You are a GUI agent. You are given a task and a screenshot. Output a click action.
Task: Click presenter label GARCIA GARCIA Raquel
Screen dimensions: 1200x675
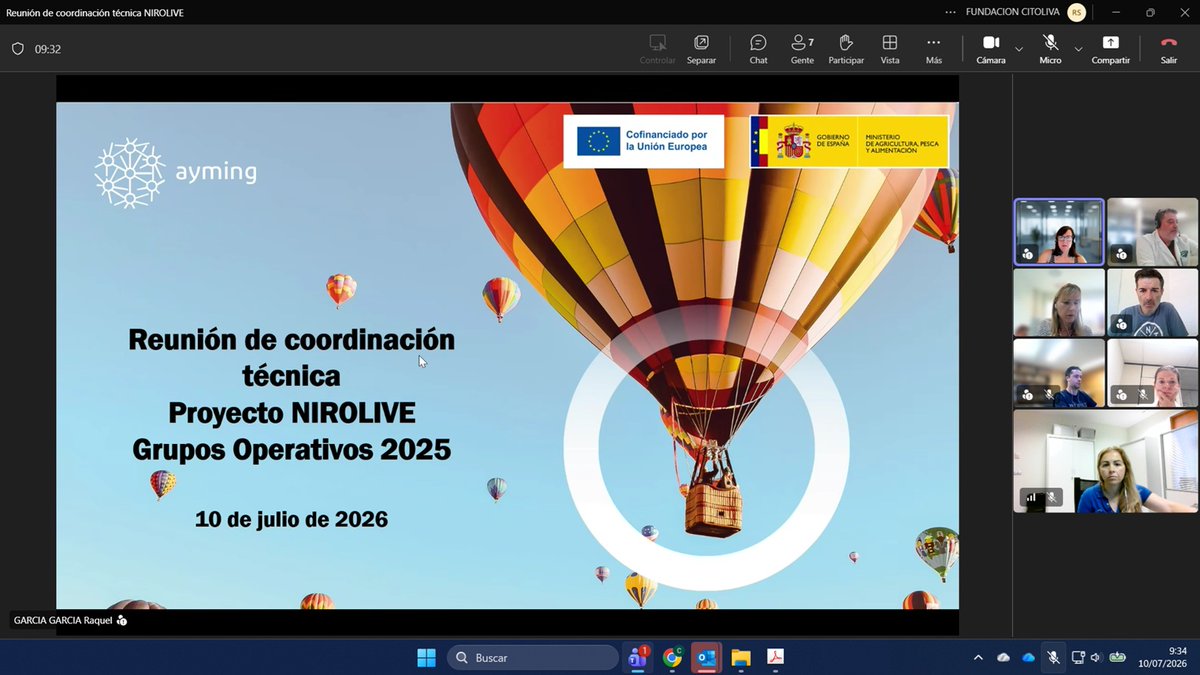[70, 620]
